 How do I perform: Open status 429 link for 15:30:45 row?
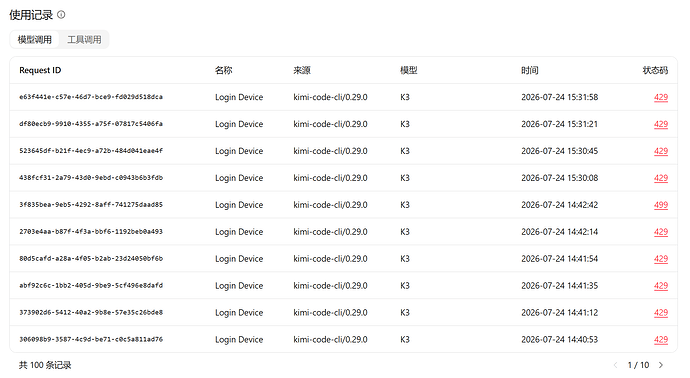(x=661, y=151)
